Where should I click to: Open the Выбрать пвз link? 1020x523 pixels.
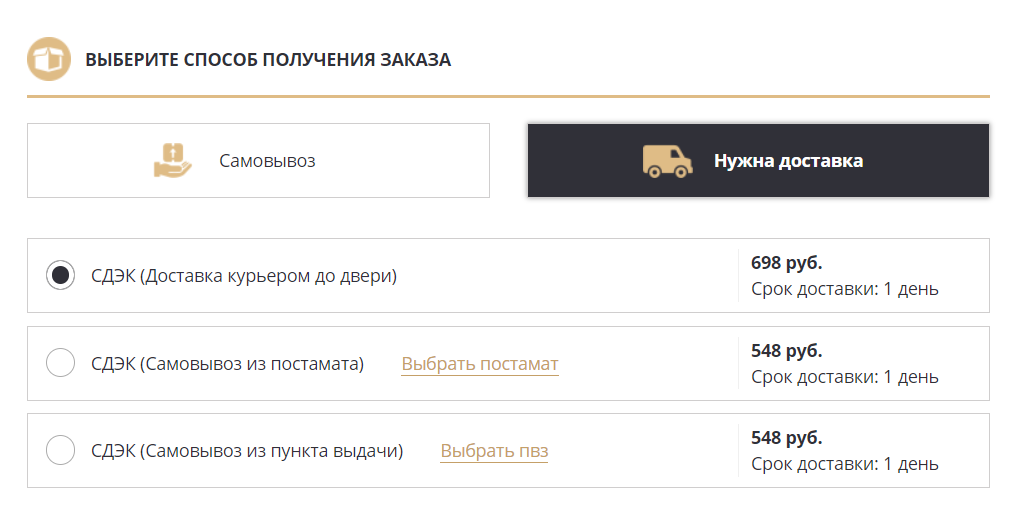click(x=494, y=451)
